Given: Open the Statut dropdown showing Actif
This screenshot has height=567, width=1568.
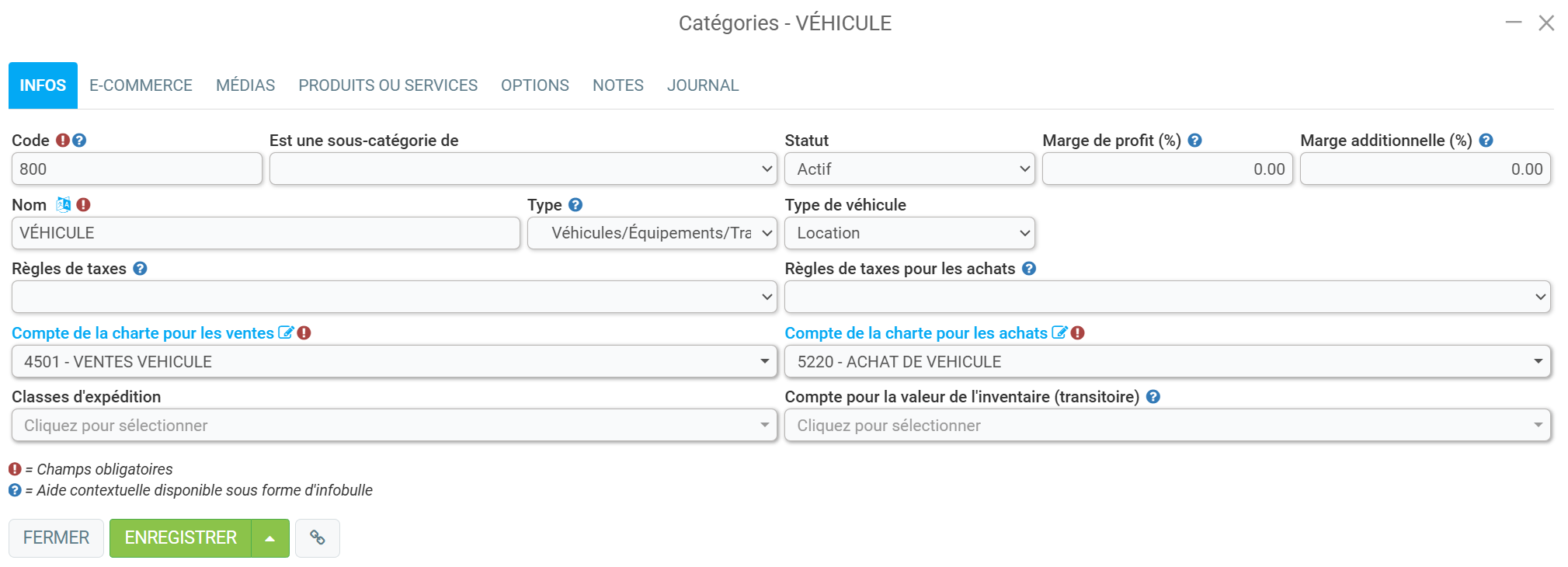Looking at the screenshot, I should (x=909, y=169).
